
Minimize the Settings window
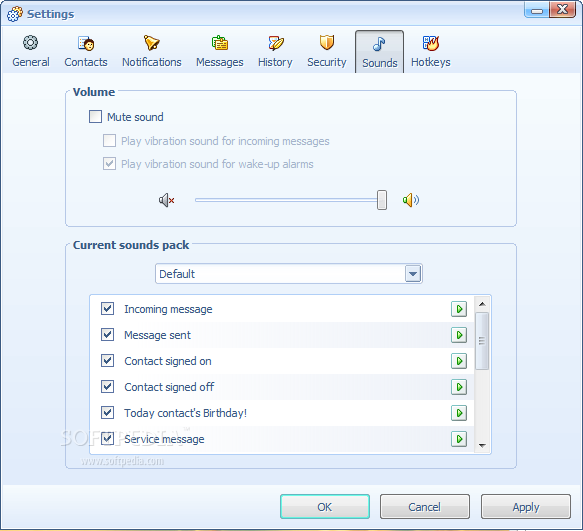click(537, 10)
